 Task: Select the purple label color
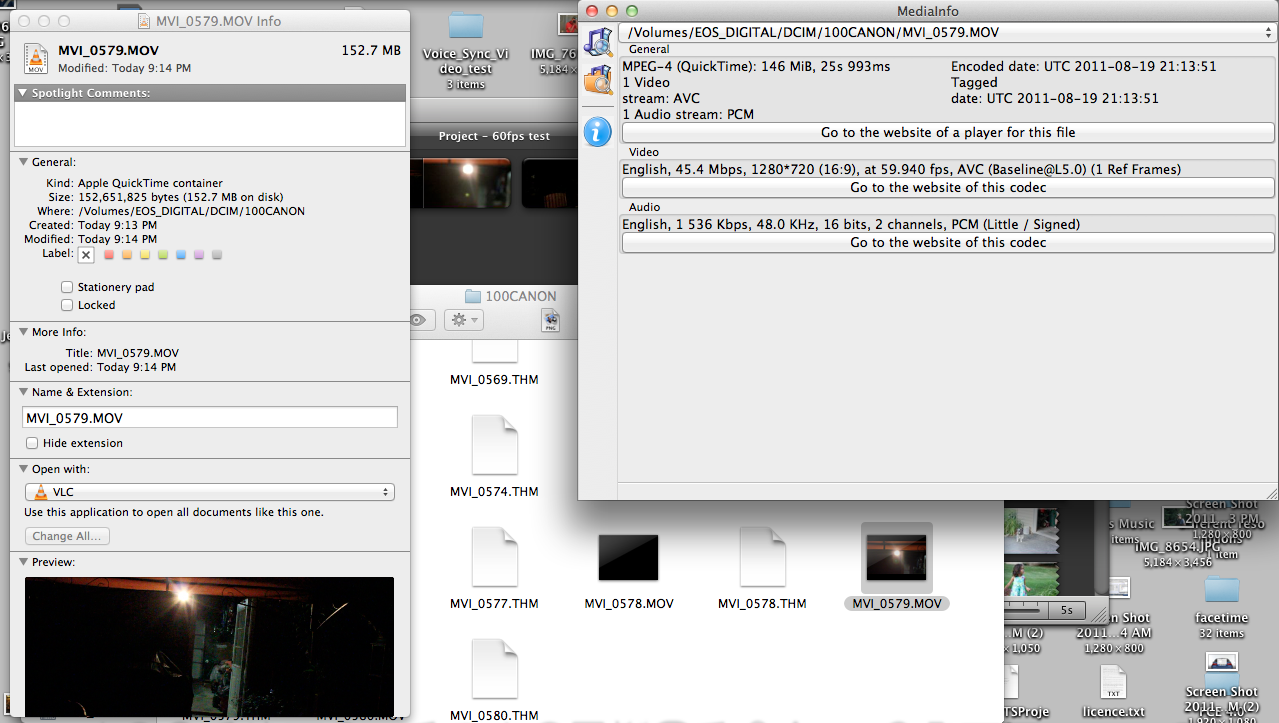pos(199,255)
